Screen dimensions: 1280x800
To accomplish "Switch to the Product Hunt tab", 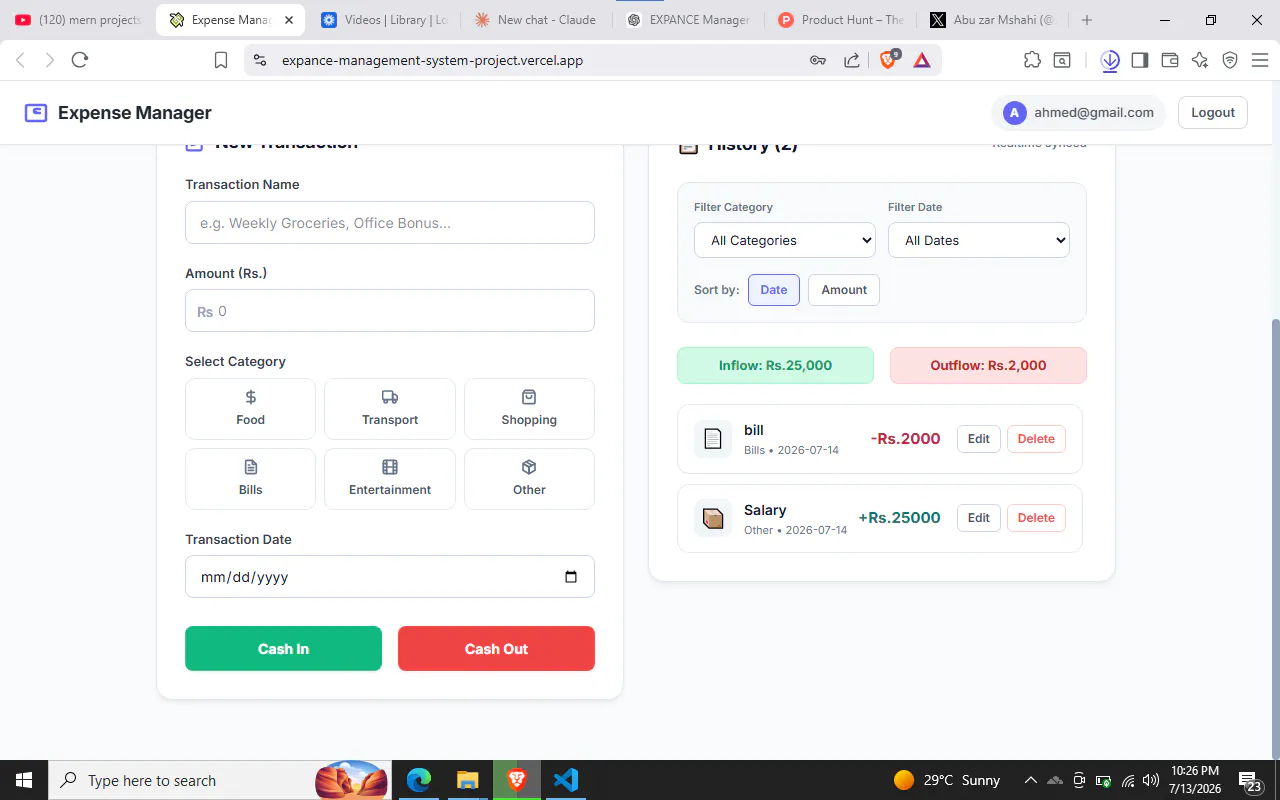I will 841,20.
